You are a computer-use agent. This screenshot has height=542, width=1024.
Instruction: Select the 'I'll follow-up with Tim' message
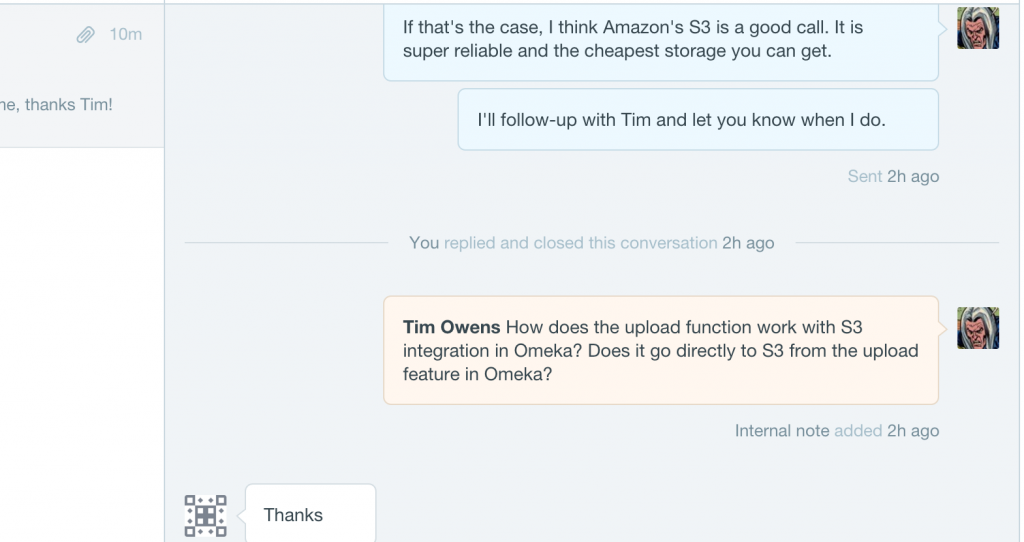(698, 120)
